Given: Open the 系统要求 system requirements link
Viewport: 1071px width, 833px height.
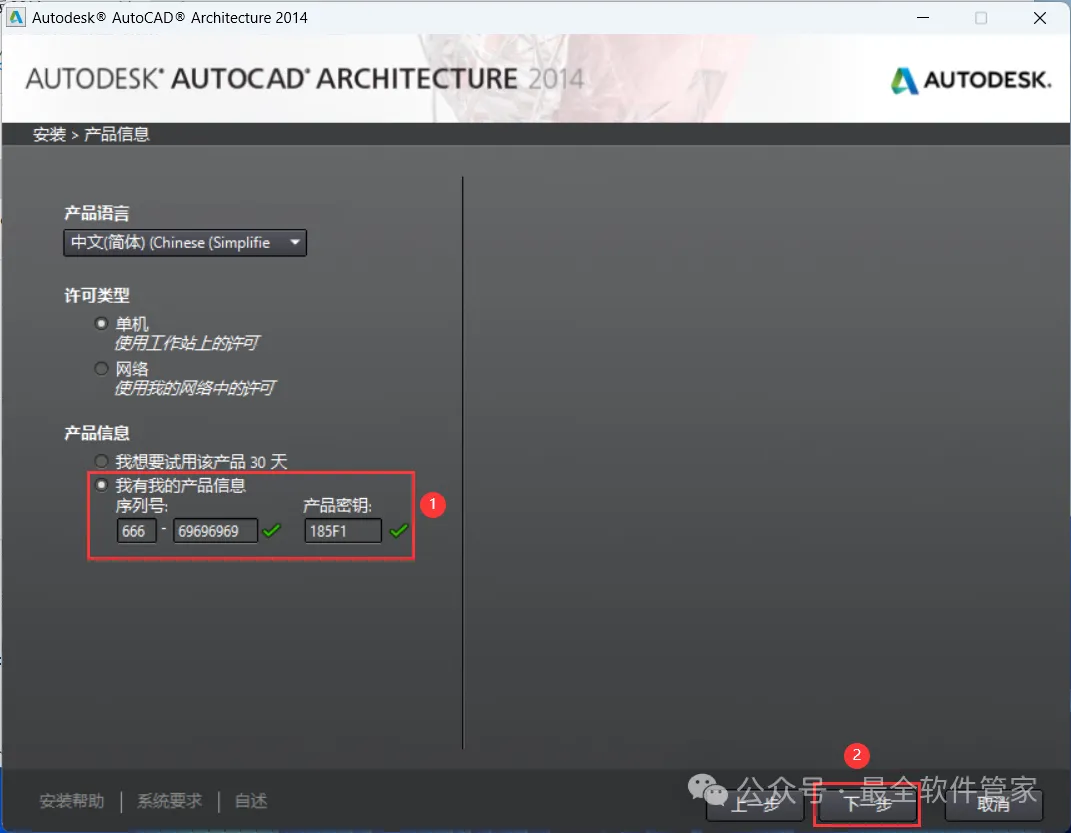Looking at the screenshot, I should click(x=169, y=800).
